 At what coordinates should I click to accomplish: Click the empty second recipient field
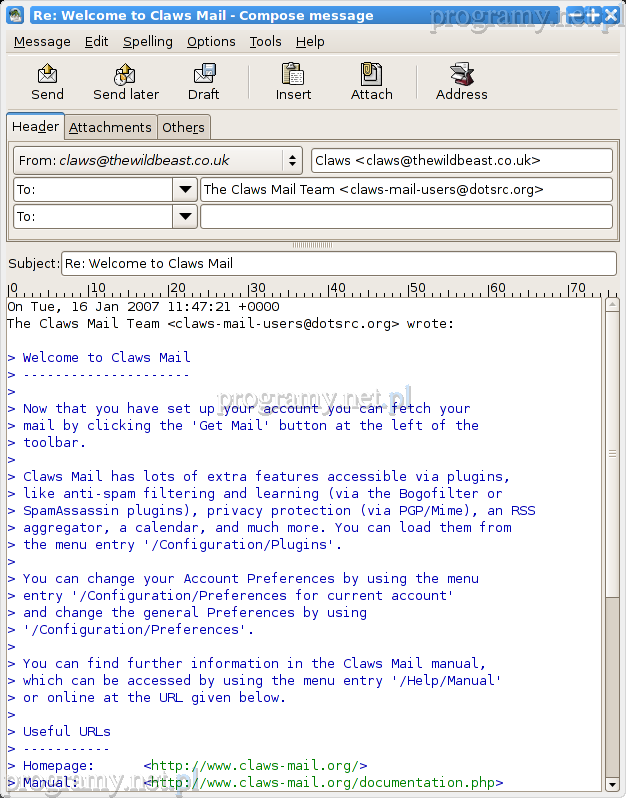point(406,216)
